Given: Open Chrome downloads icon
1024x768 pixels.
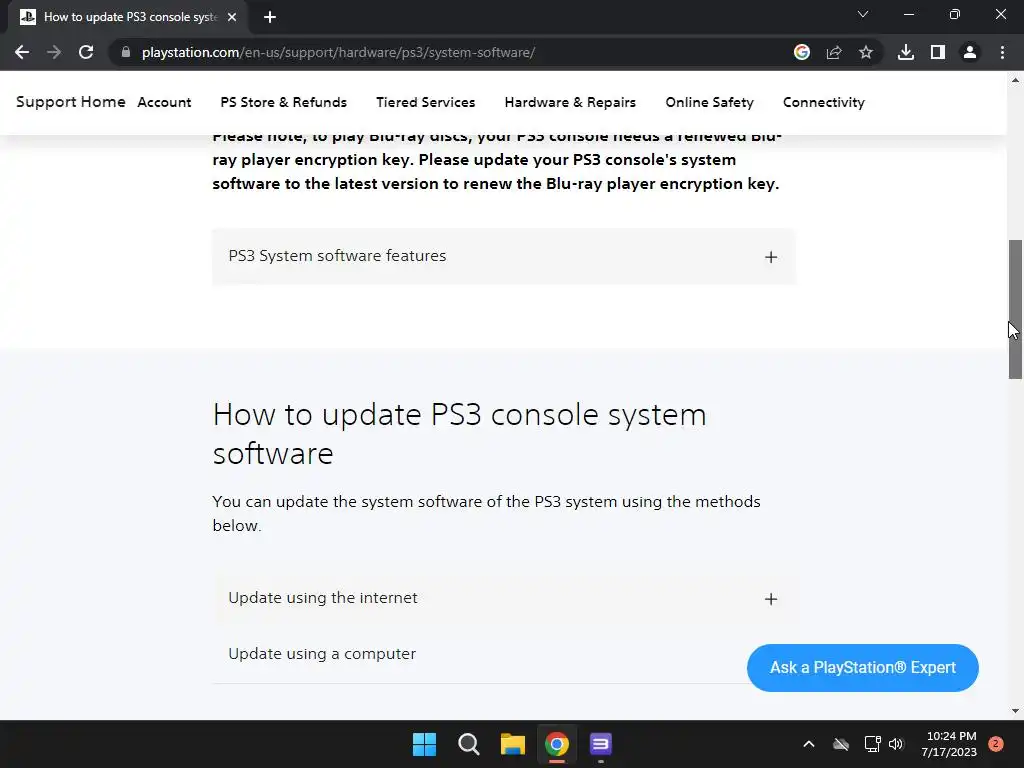Looking at the screenshot, I should [906, 52].
